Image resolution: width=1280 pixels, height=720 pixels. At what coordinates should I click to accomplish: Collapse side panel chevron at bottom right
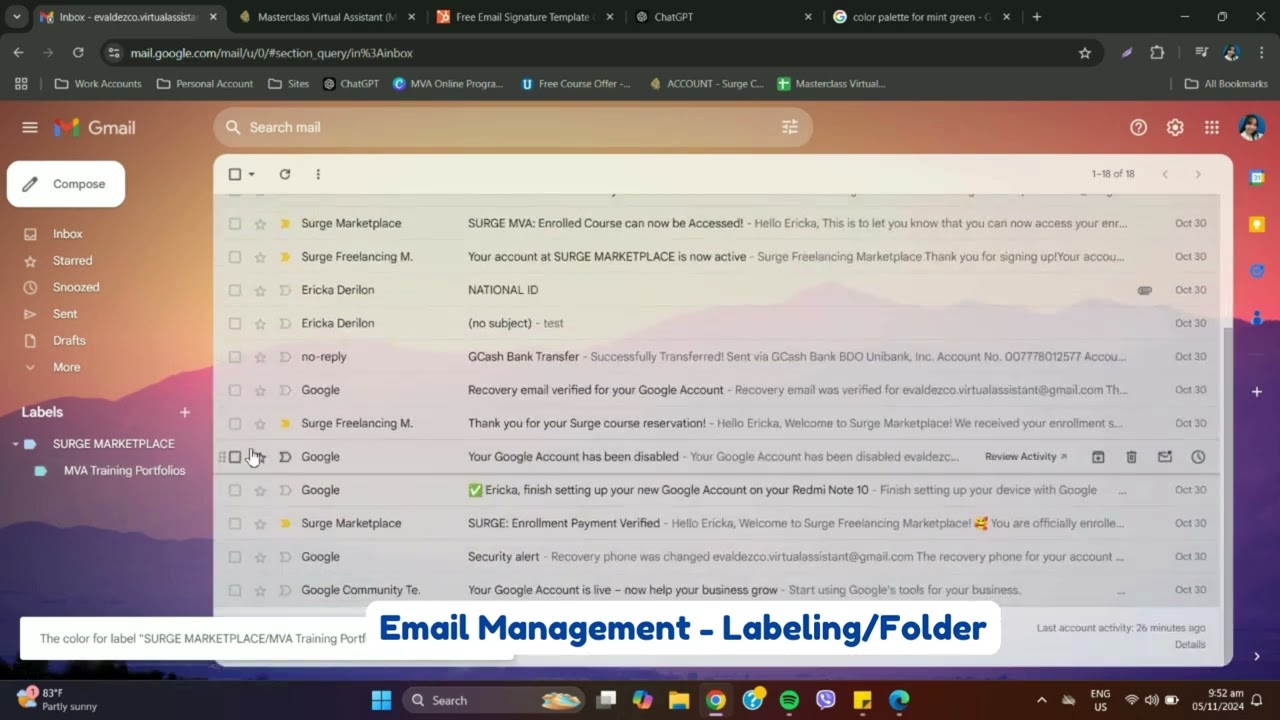point(1257,656)
